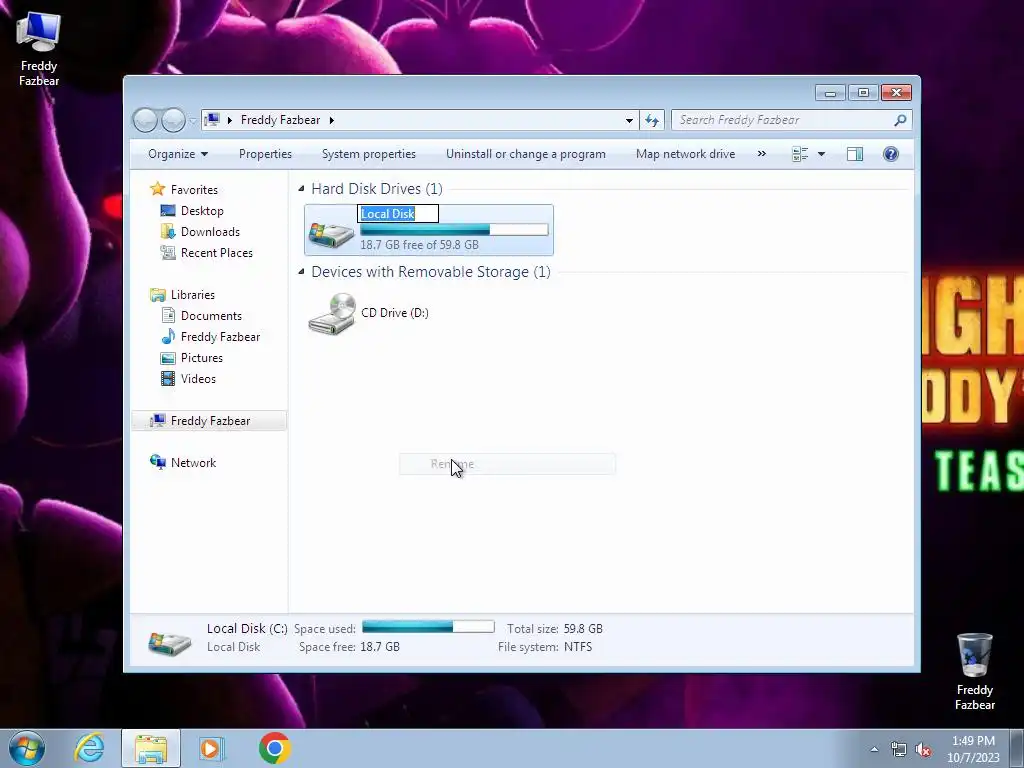
Task: Open the Pictures library
Action: click(x=202, y=358)
